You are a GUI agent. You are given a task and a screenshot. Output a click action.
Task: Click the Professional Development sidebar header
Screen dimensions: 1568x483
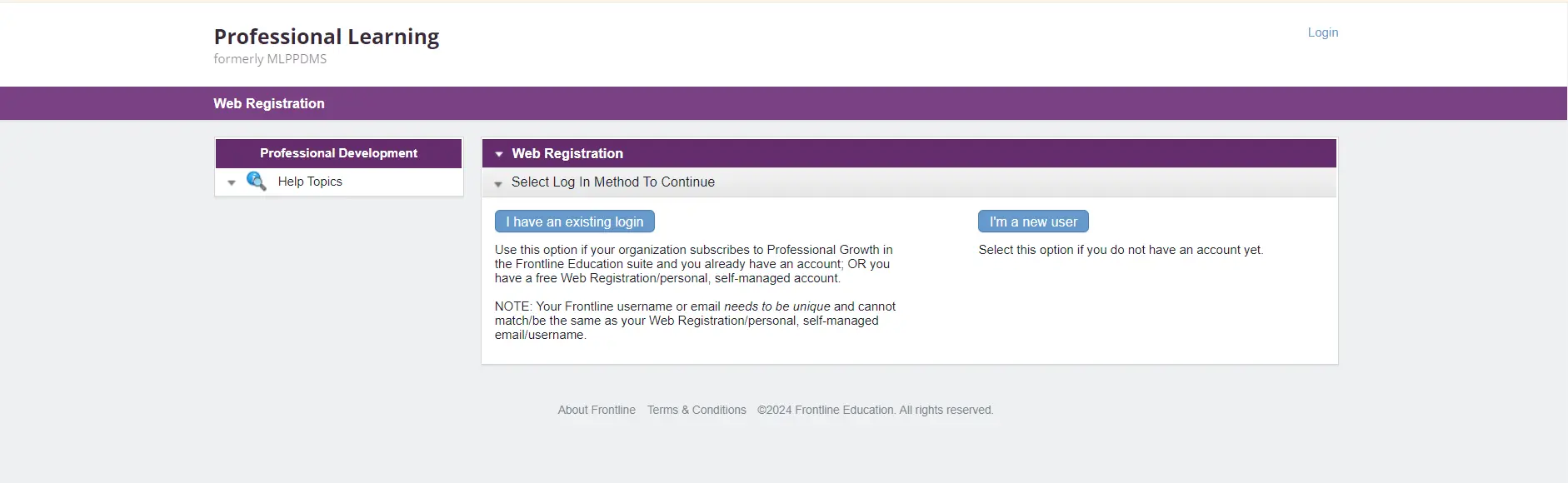coord(339,153)
